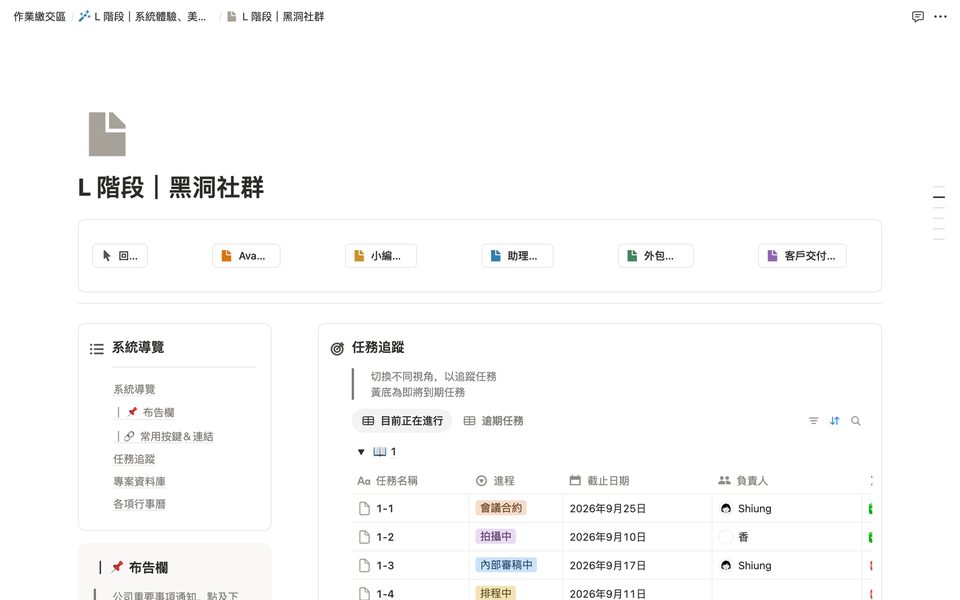The image size is (960, 600).
Task: Click the L 階段｜黑洞社群 breadcrumb
Action: coord(276,17)
